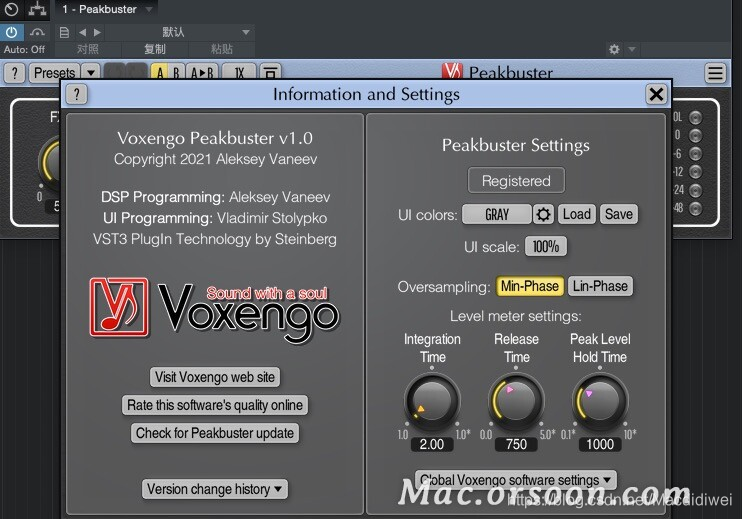
Task: Click the Copyright 2021 Aleksey Vaneev text
Action: (215, 159)
